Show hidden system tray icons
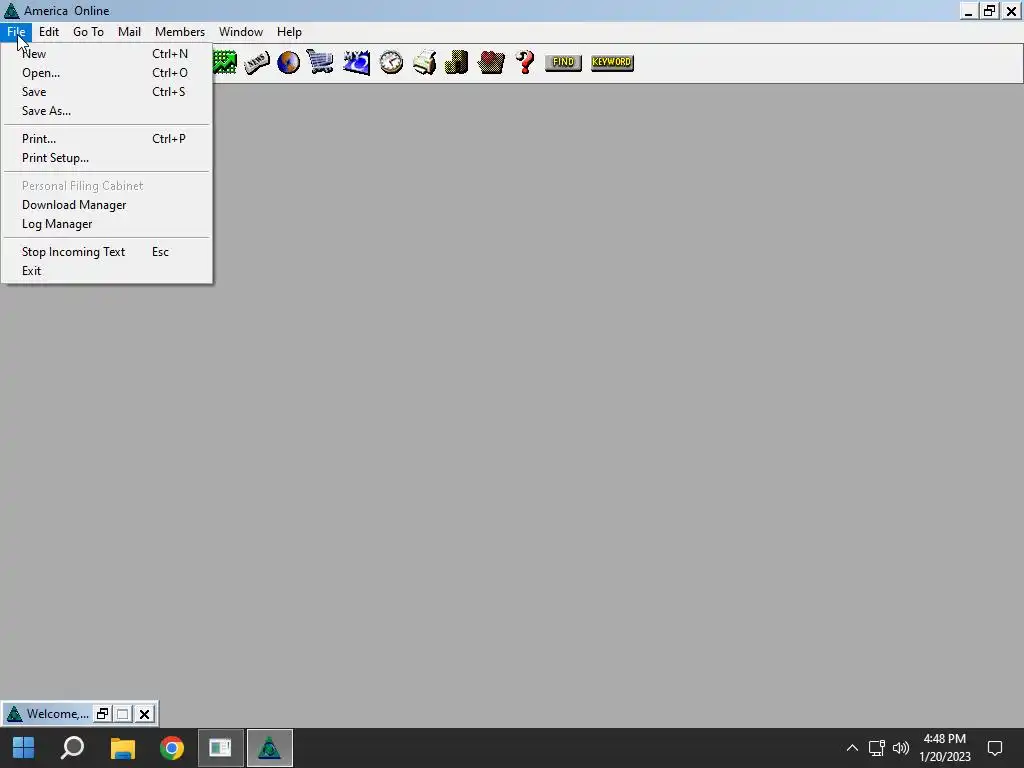The image size is (1024, 768). click(x=852, y=748)
